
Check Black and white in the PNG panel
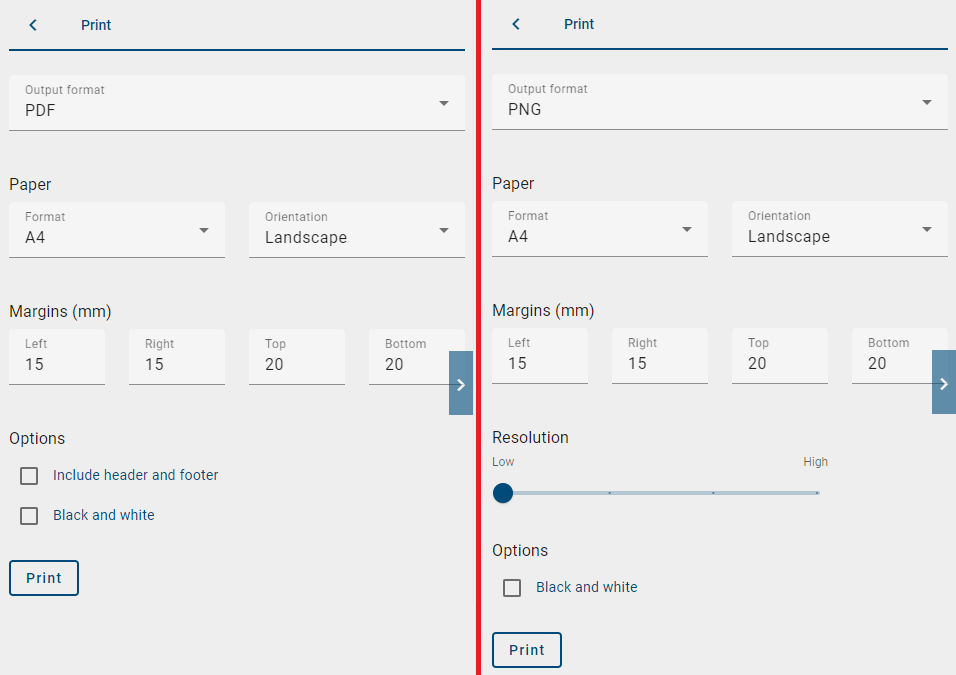512,587
